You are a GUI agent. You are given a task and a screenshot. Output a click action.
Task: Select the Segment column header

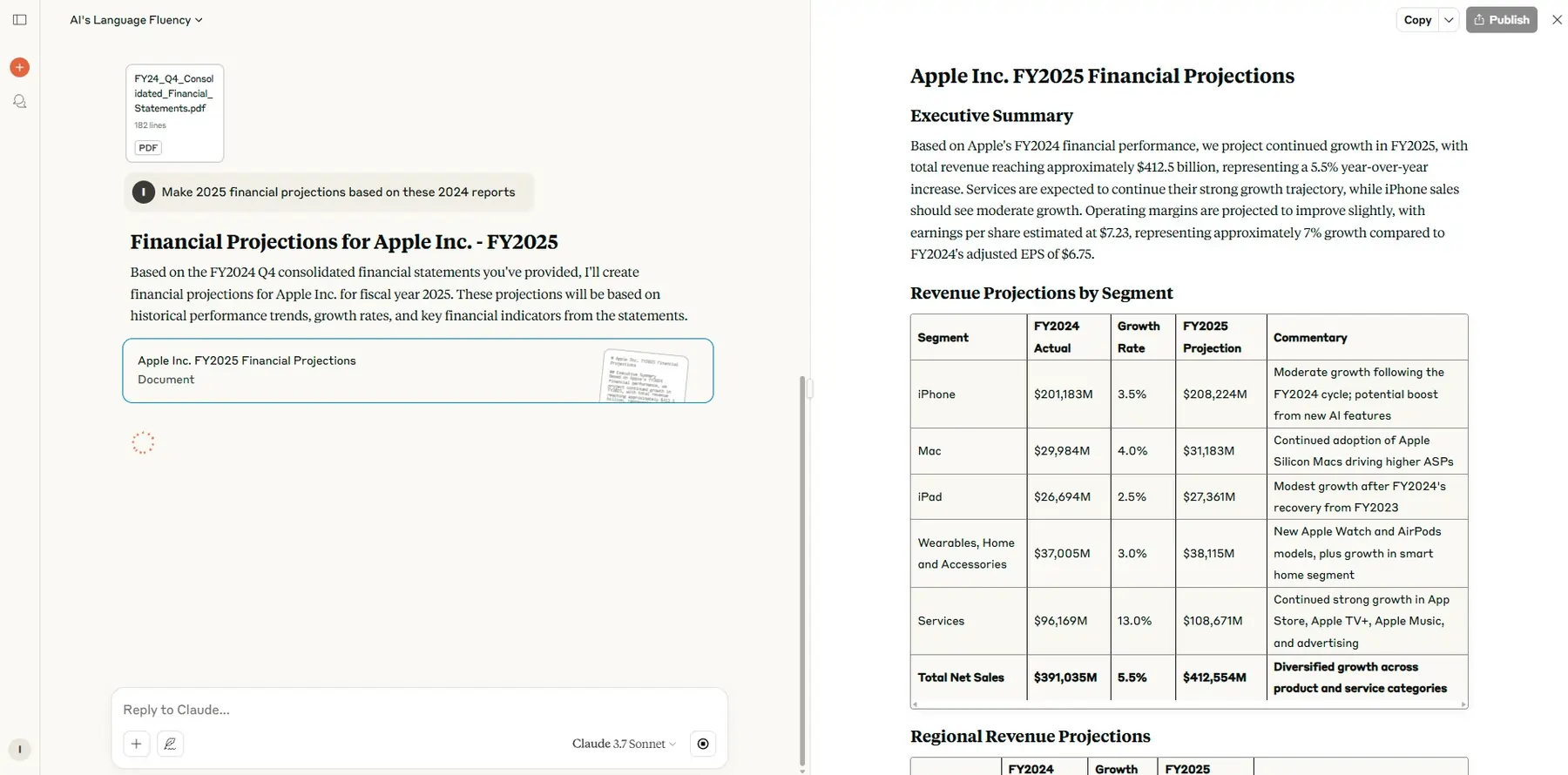click(x=968, y=337)
